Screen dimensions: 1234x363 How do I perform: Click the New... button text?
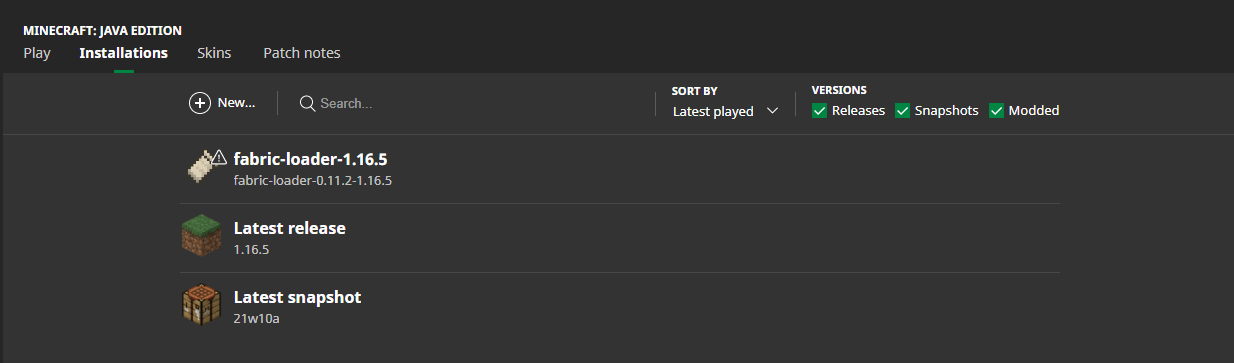[x=236, y=103]
